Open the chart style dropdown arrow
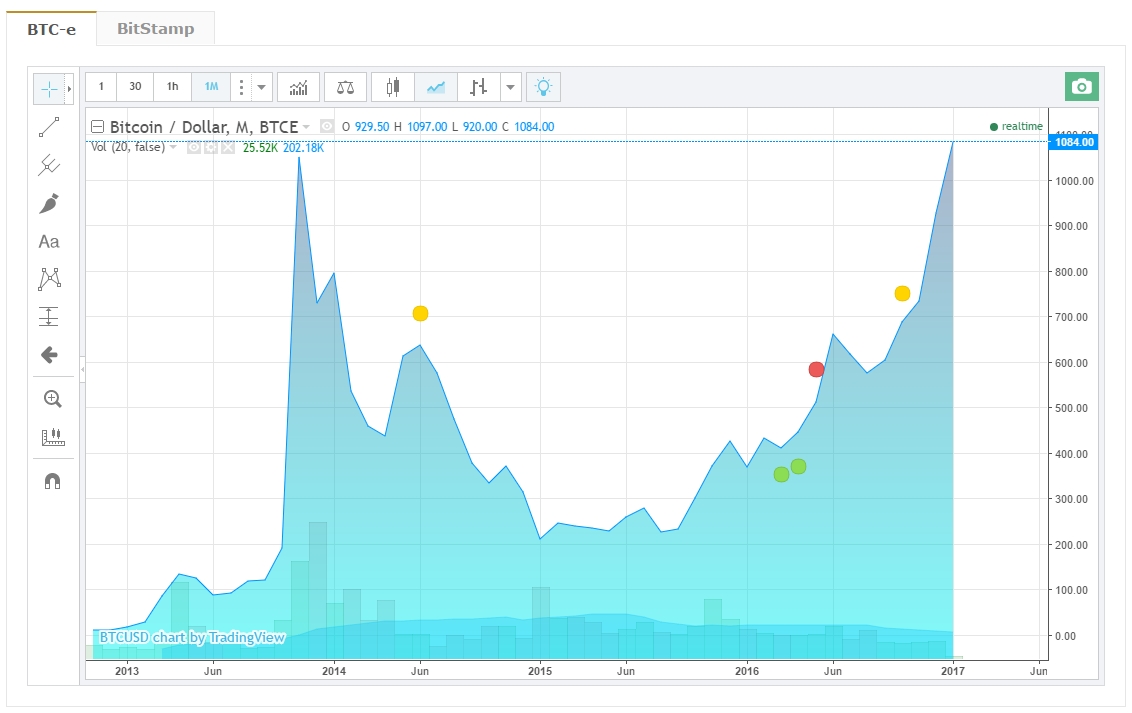 coord(510,87)
